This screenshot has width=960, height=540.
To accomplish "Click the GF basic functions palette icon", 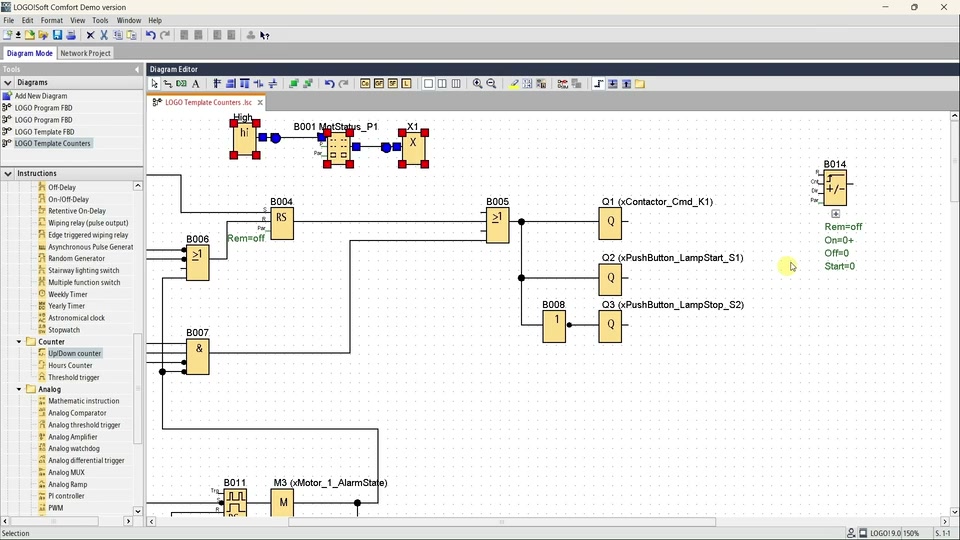I will pos(378,84).
